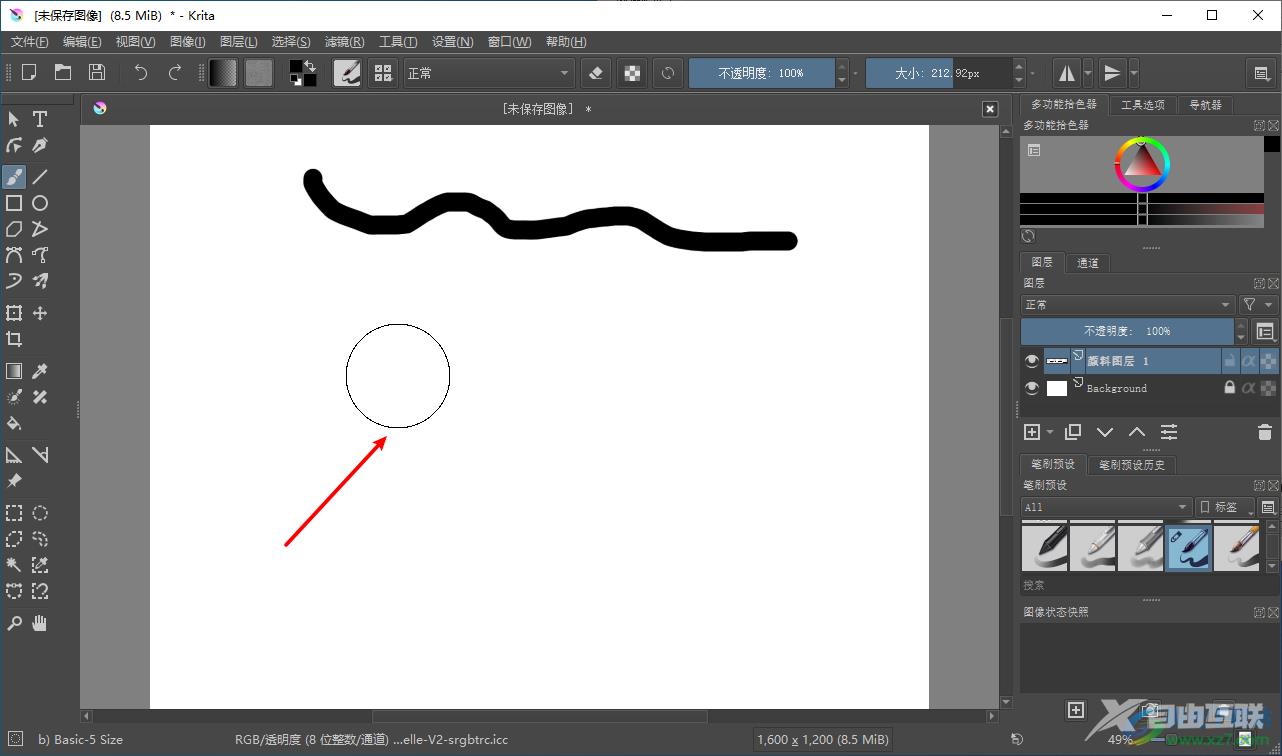
Task: Toggle Eraser mode
Action: pyautogui.click(x=596, y=73)
